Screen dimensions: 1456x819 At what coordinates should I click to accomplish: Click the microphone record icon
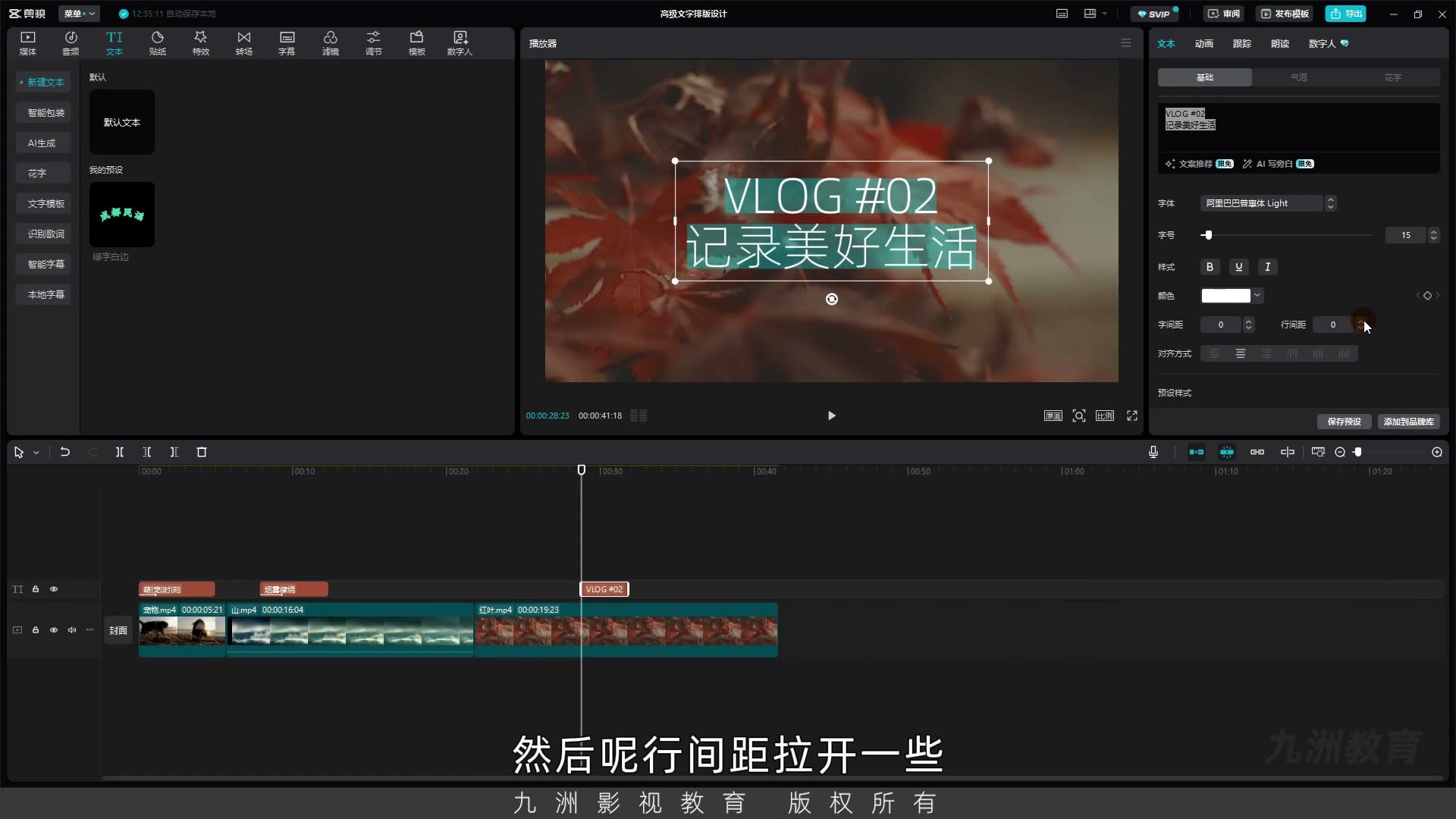point(1153,452)
